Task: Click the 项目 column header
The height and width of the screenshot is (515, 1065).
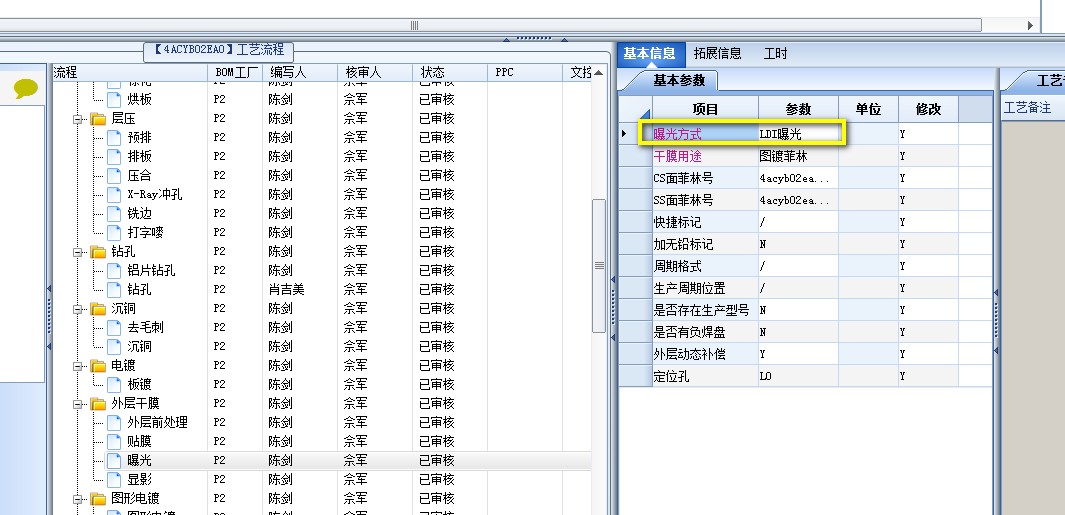Action: pyautogui.click(x=705, y=109)
